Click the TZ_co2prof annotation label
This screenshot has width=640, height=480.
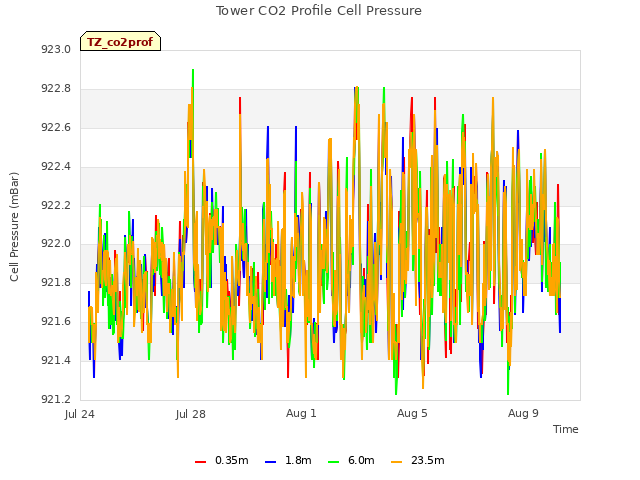[120, 42]
